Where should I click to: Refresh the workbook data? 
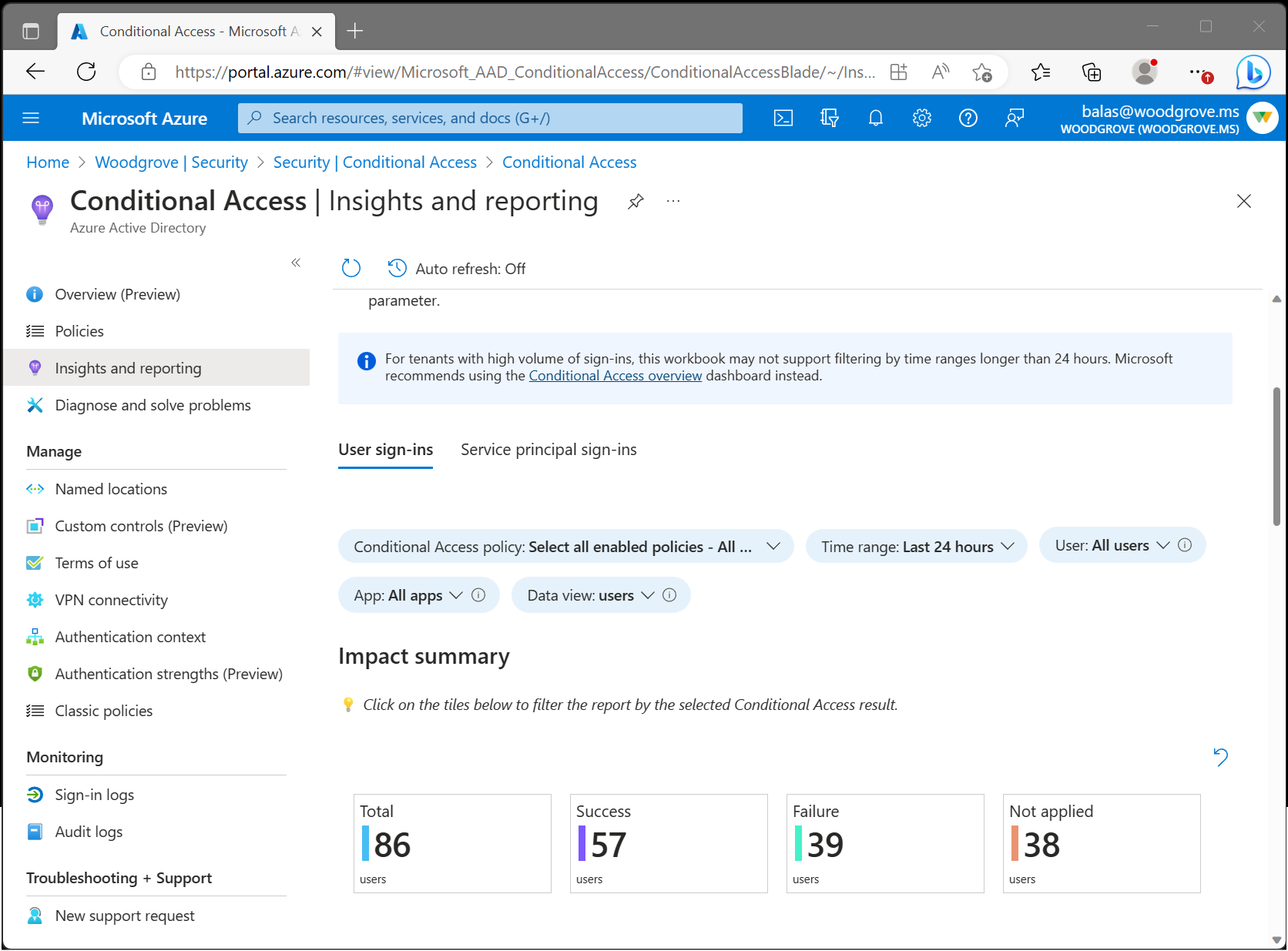[351, 268]
